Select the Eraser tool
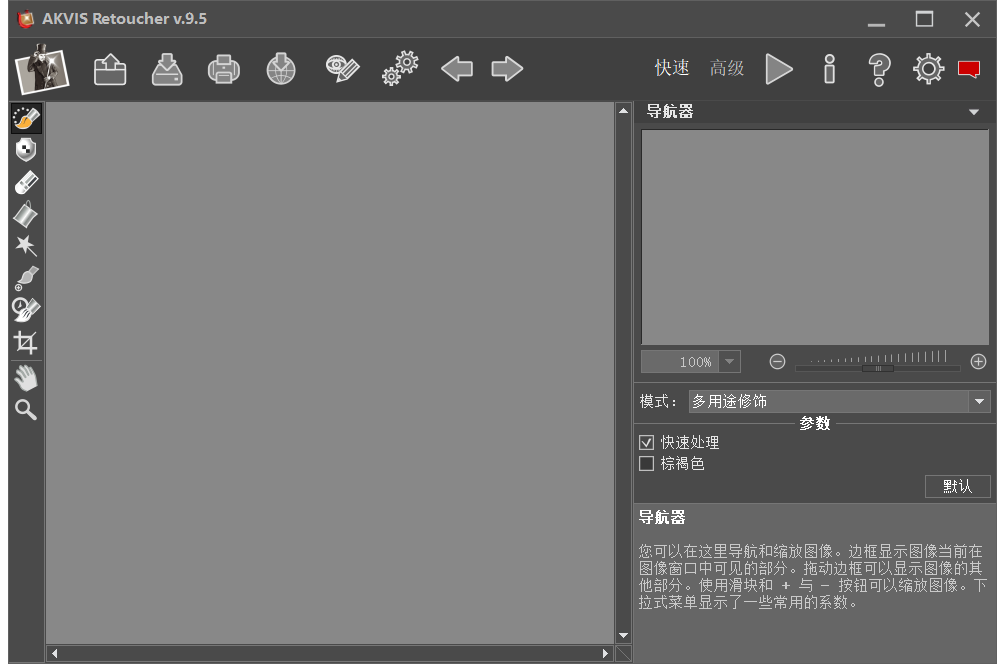This screenshot has height=672, width=1005. pos(26,182)
